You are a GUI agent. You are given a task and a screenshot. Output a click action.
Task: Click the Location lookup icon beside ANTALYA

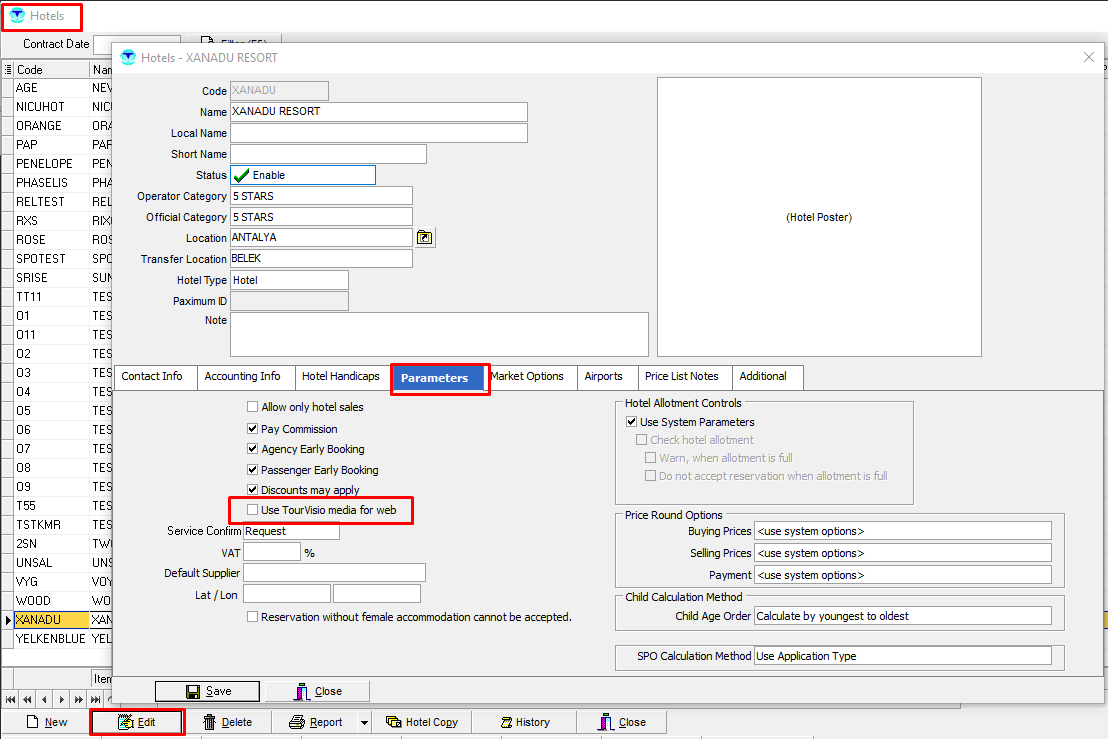click(425, 238)
